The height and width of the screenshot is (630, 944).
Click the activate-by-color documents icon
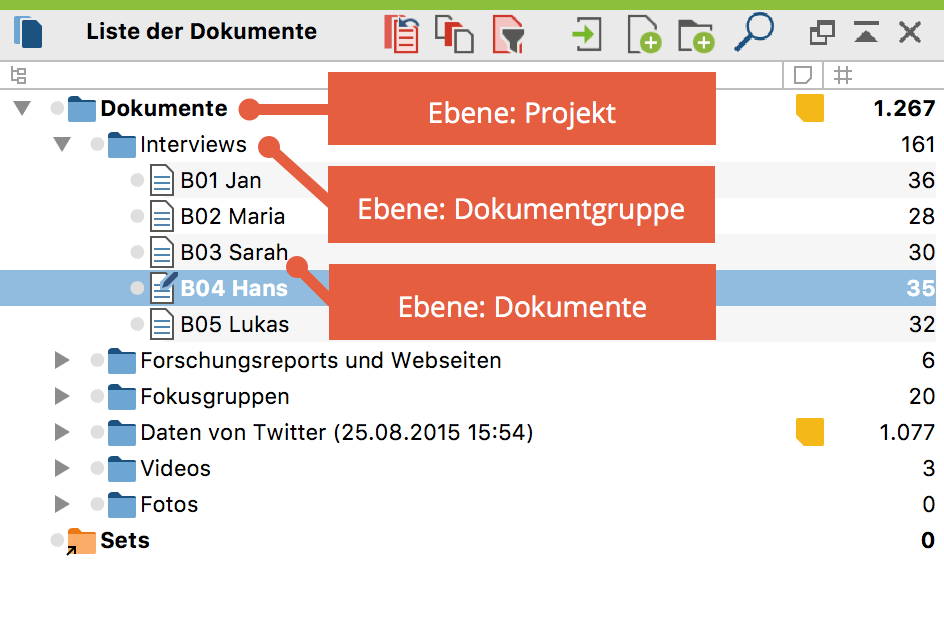tap(454, 34)
